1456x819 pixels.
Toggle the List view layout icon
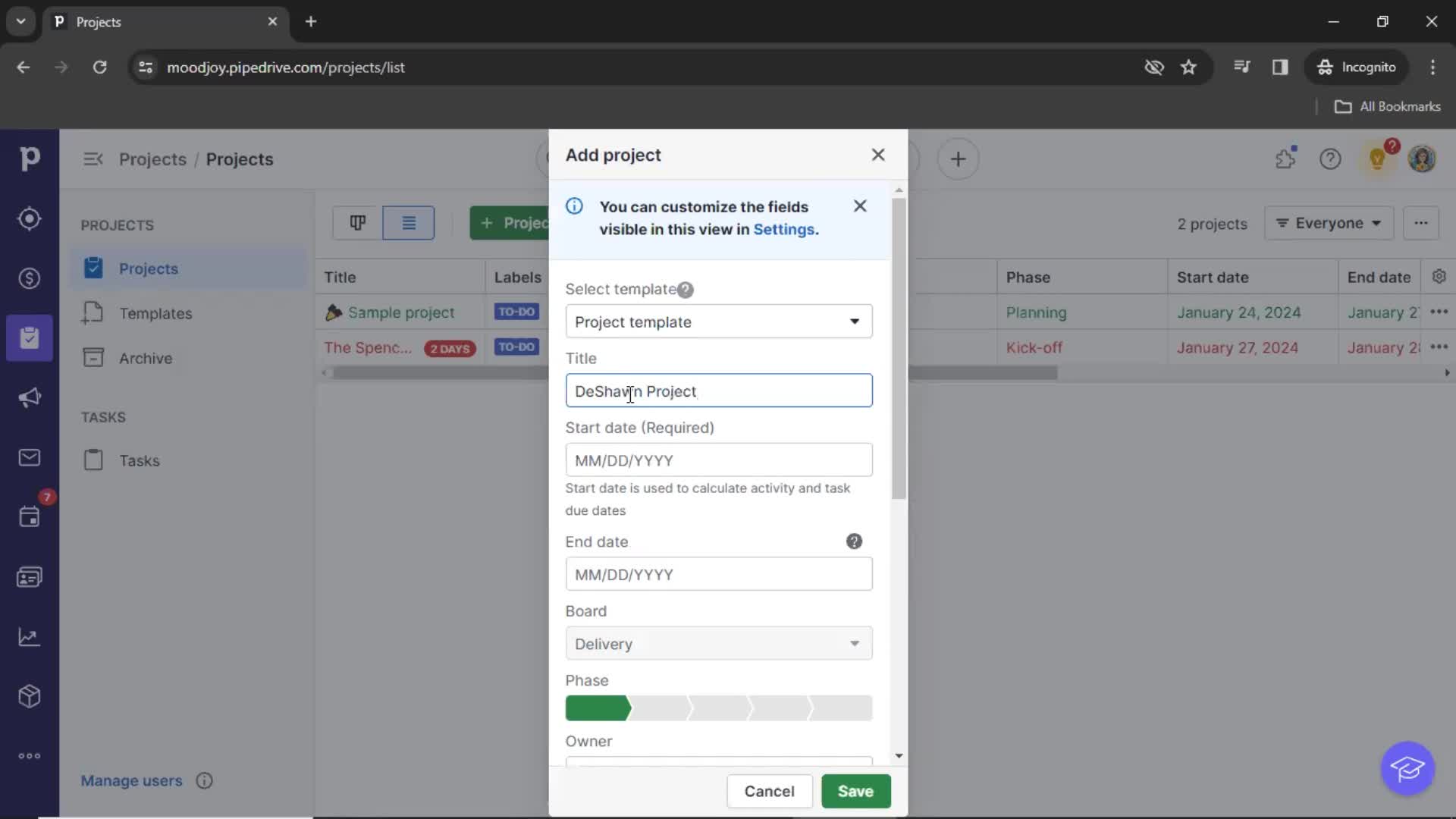tap(409, 222)
